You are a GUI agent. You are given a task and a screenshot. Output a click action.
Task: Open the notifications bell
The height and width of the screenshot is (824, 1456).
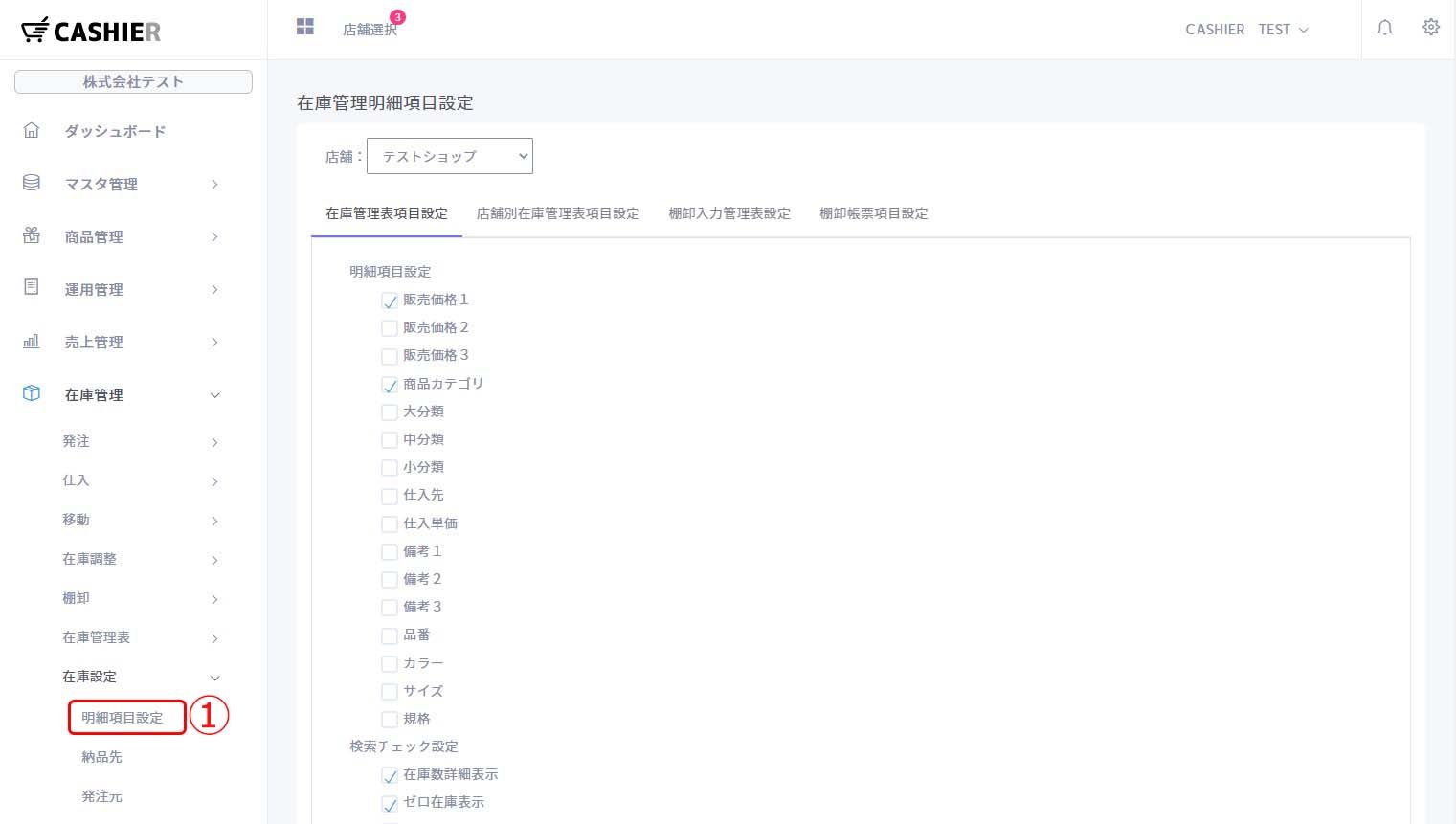(1384, 28)
